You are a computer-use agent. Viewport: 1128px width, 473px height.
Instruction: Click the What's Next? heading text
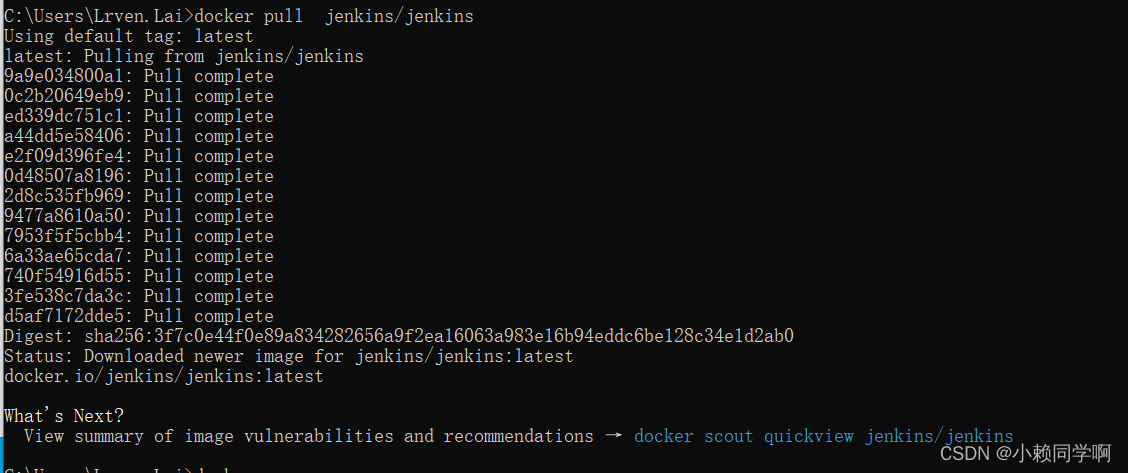coord(64,416)
